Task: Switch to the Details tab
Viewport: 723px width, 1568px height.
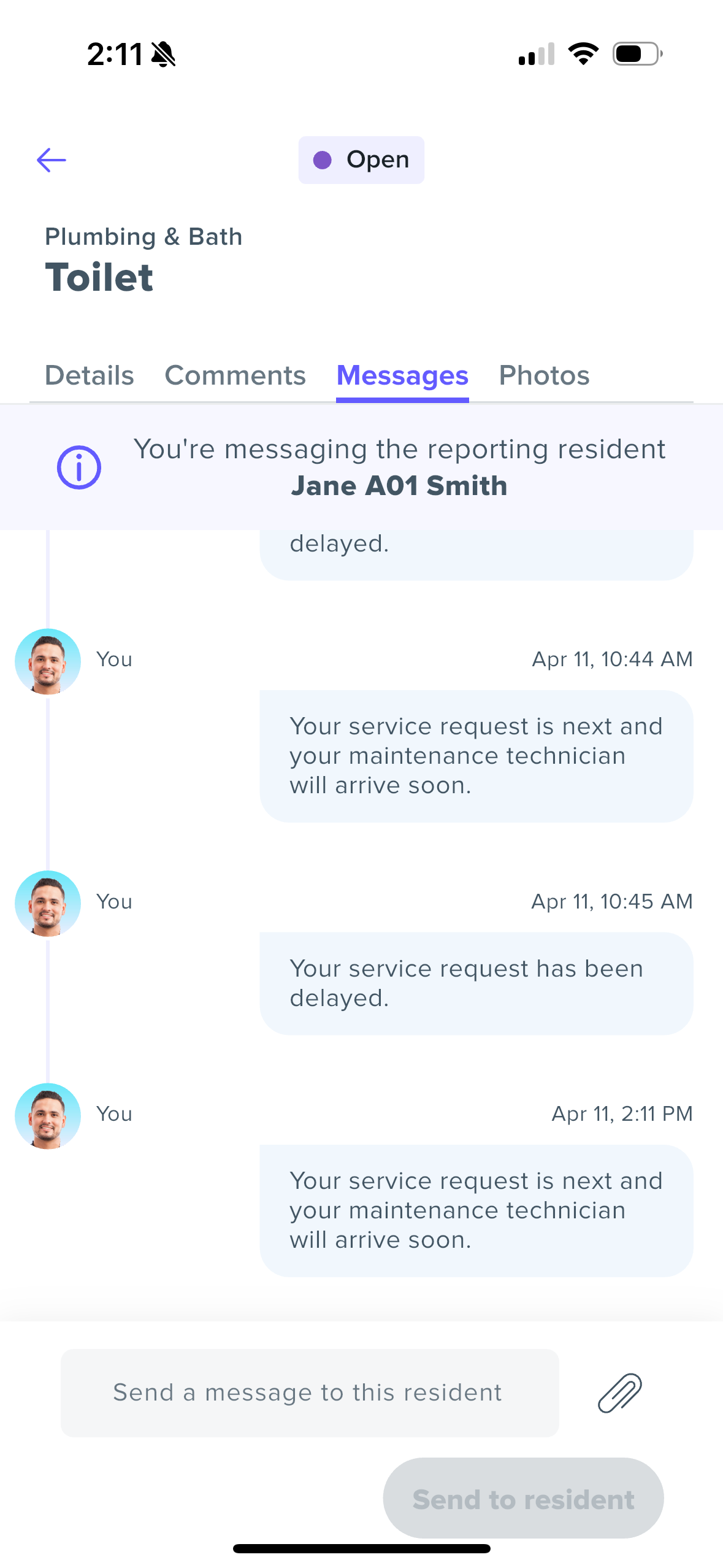Action: click(x=90, y=375)
